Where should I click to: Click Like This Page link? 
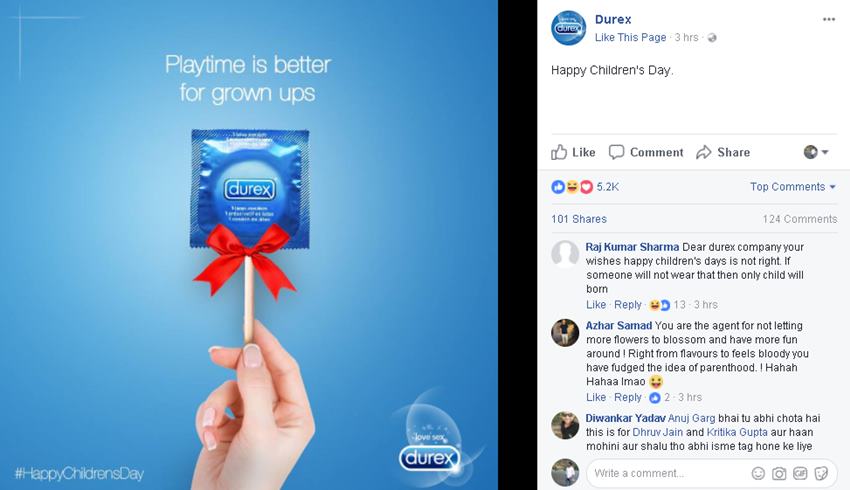click(630, 37)
